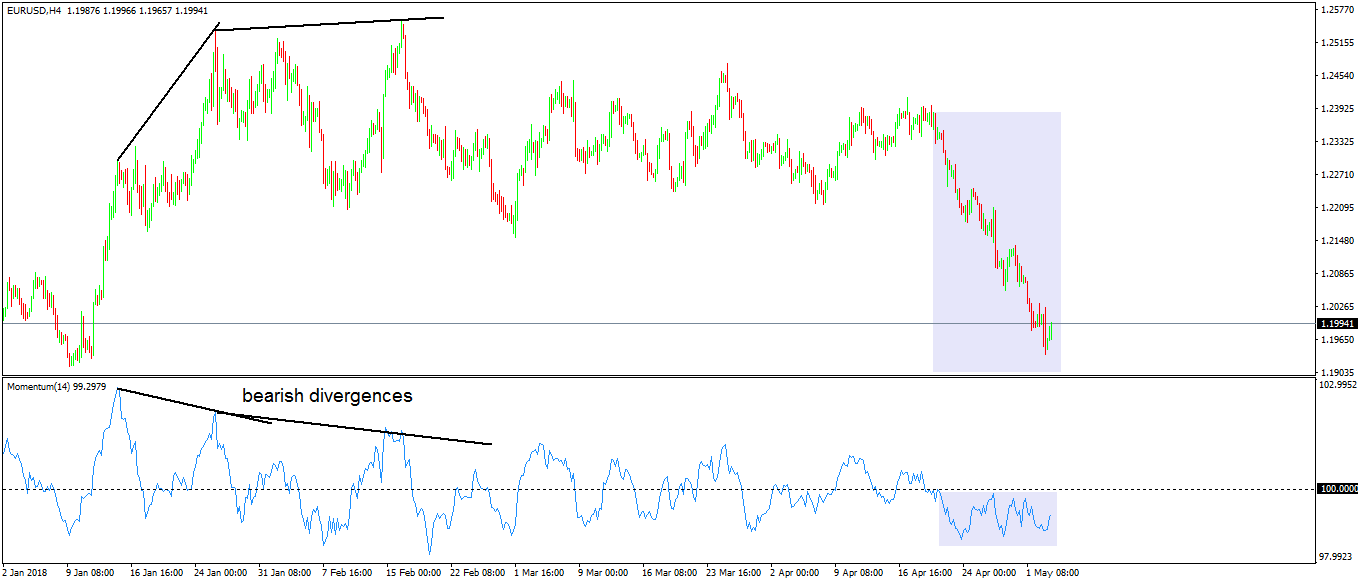Click the 16 Jan 16:00 time label
The height and width of the screenshot is (584, 1358).
click(x=157, y=574)
